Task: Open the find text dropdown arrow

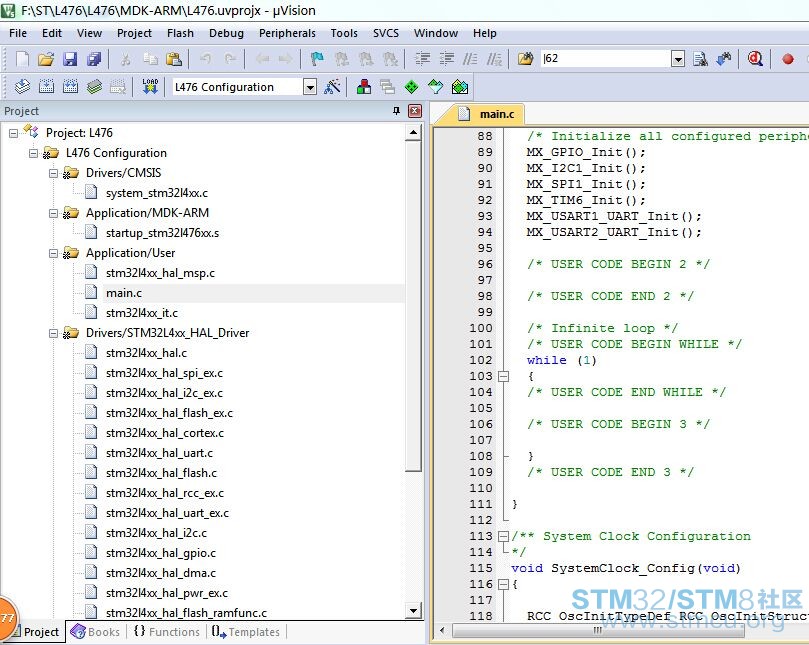Action: pyautogui.click(x=678, y=59)
